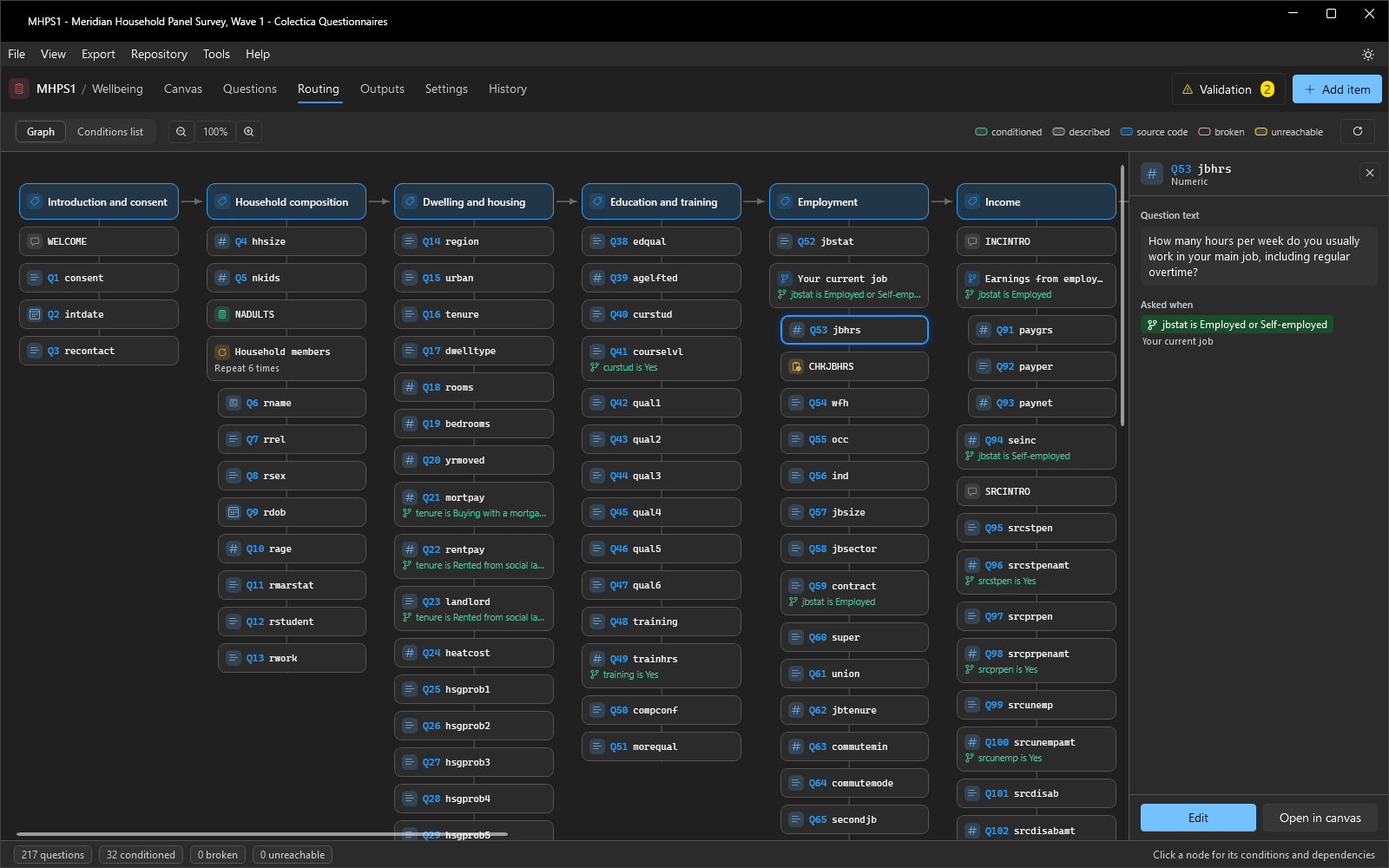Click the 0 broken status badge

tap(218, 855)
